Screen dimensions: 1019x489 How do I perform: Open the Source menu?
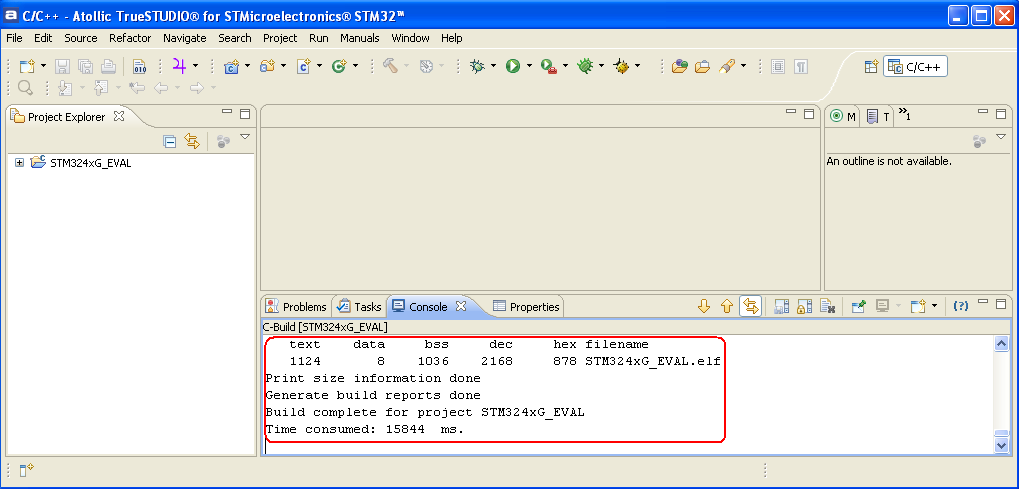pyautogui.click(x=81, y=38)
